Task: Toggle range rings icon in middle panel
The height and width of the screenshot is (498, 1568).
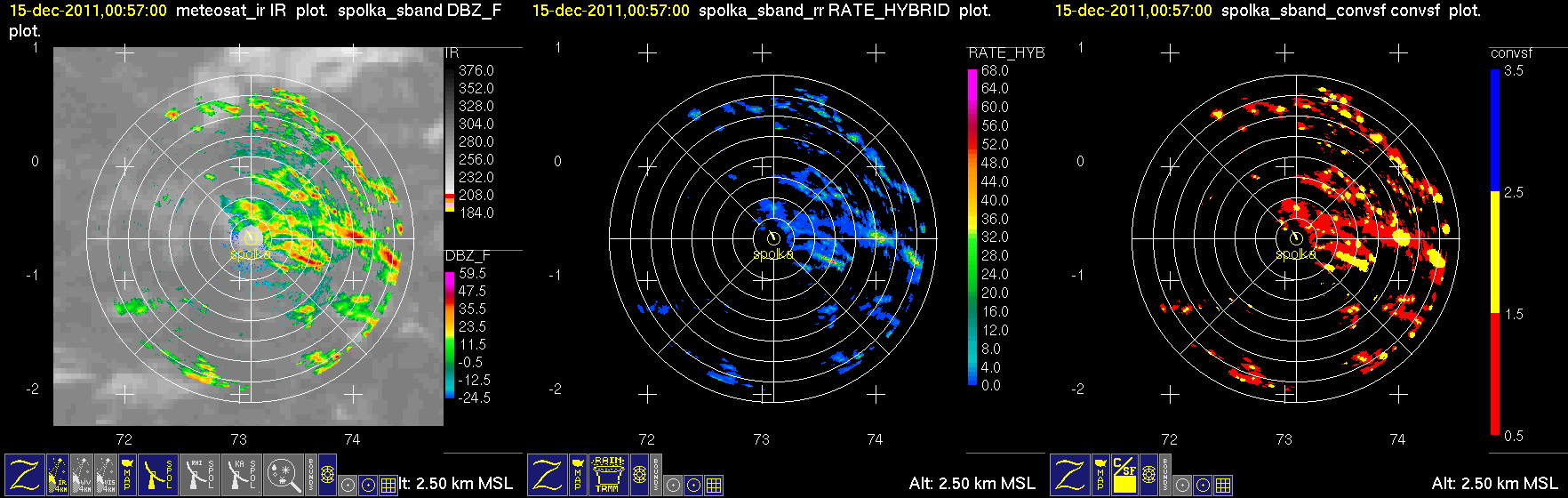Action: (x=639, y=475)
